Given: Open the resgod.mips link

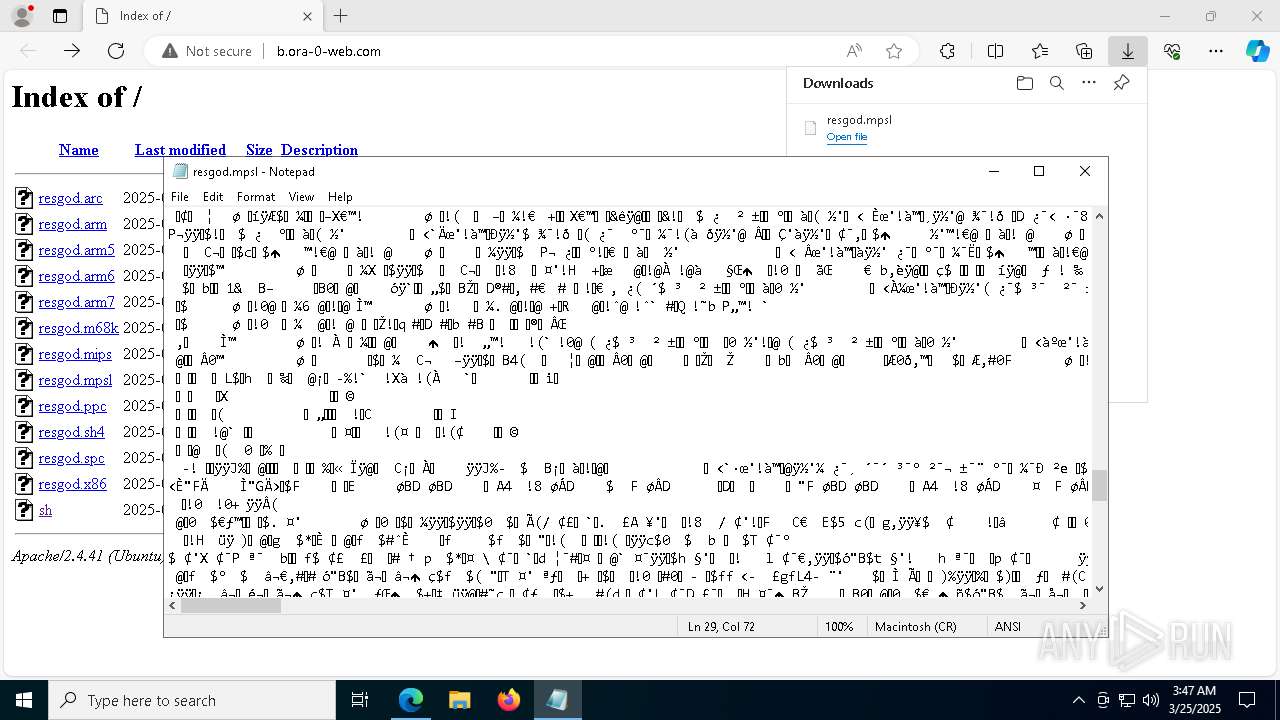Looking at the screenshot, I should pyautogui.click(x=75, y=354).
